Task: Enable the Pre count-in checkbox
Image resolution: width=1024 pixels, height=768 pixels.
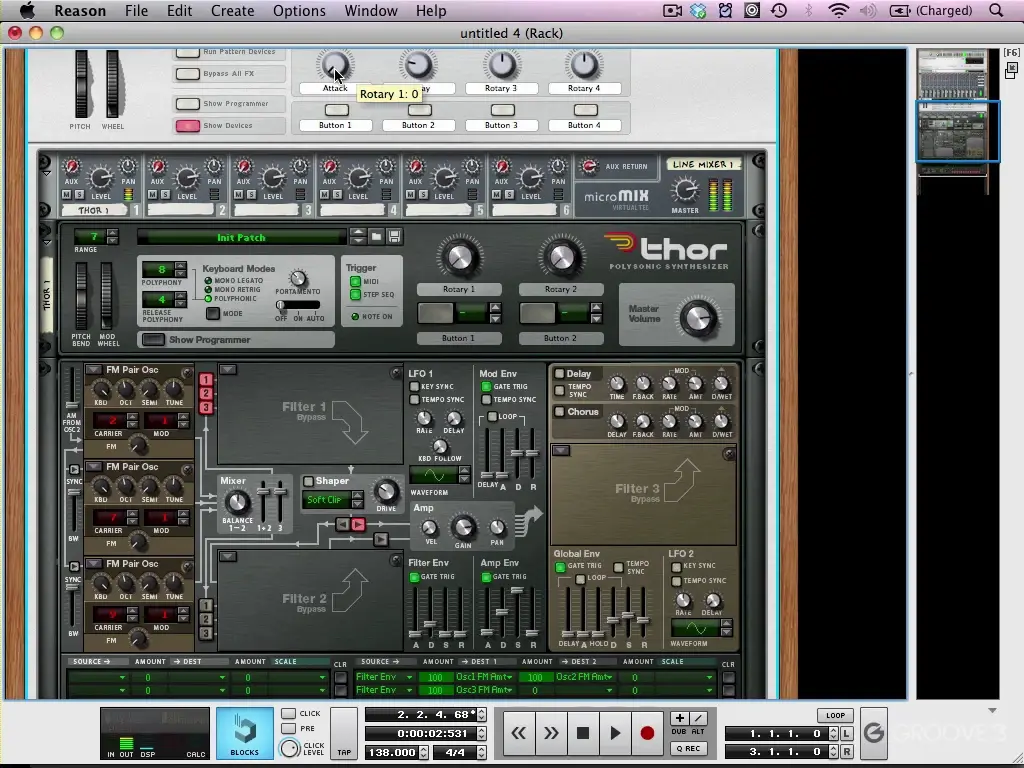Action: [x=289, y=728]
